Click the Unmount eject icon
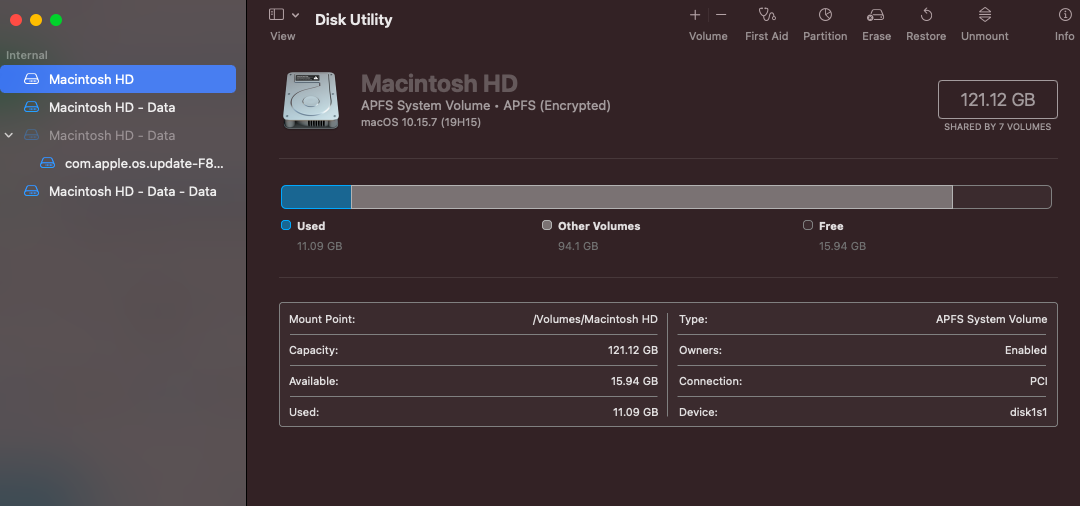 (x=985, y=14)
